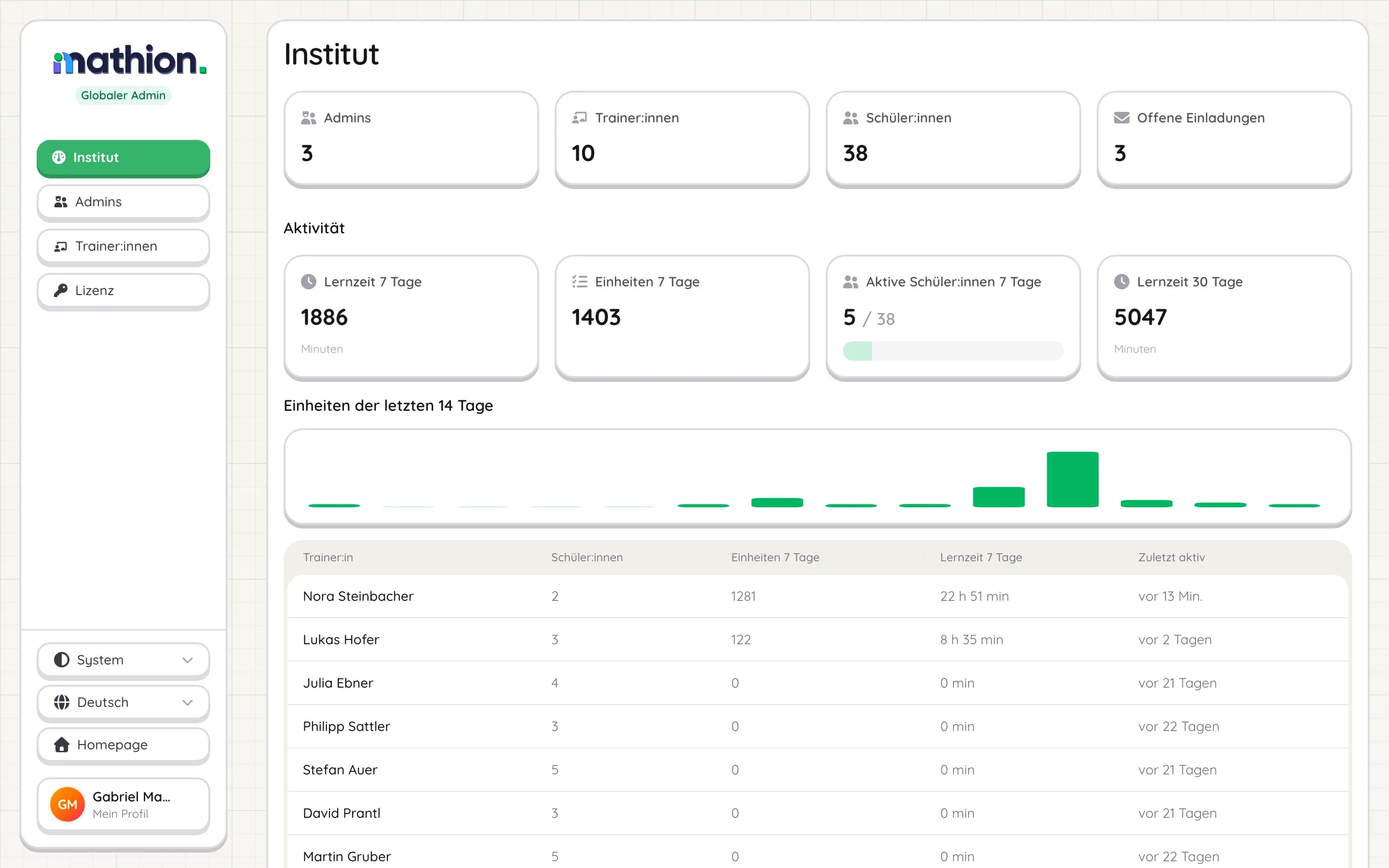Click the mathion logo

click(x=130, y=60)
